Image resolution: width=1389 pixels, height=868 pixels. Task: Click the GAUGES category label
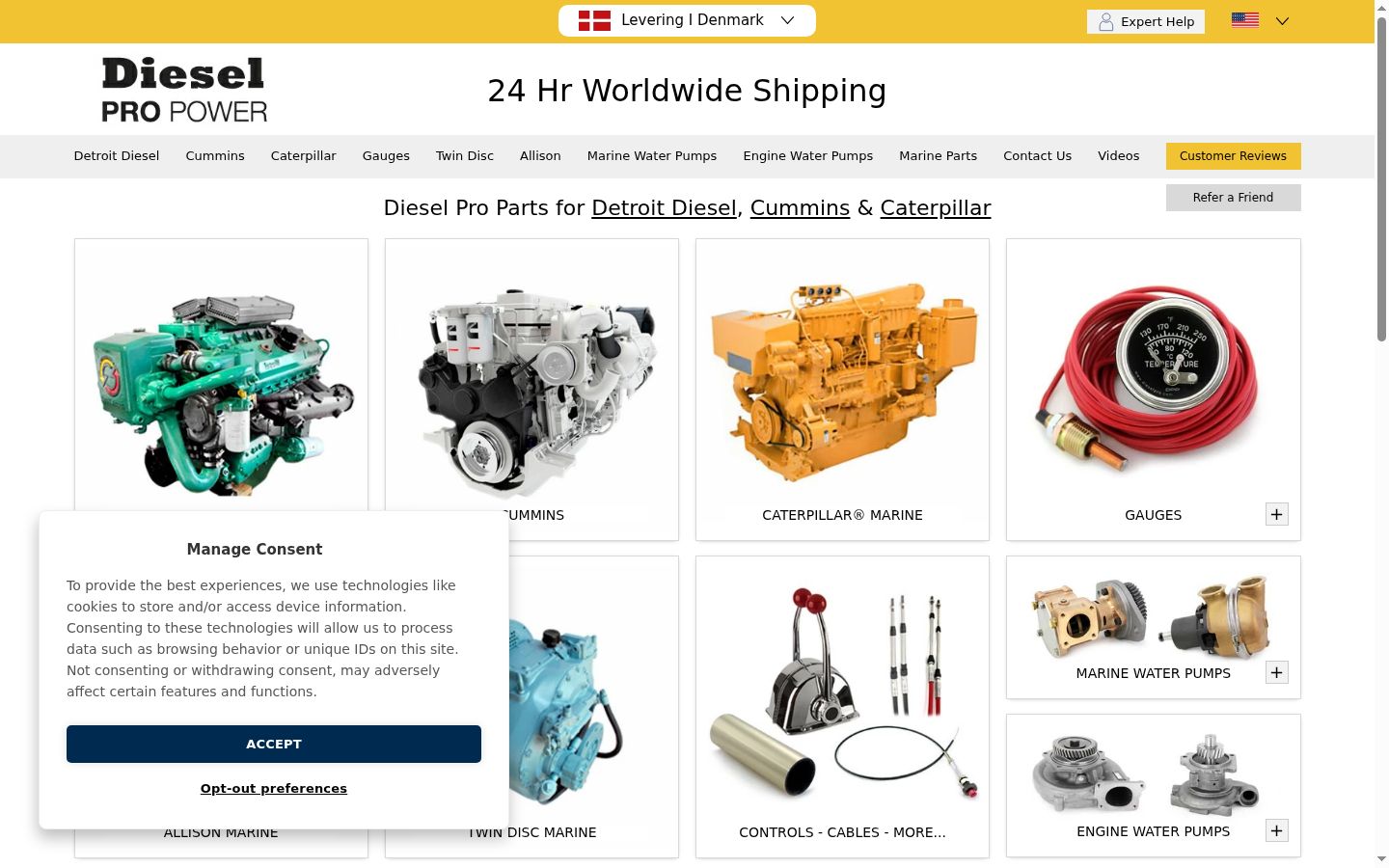click(x=1154, y=515)
